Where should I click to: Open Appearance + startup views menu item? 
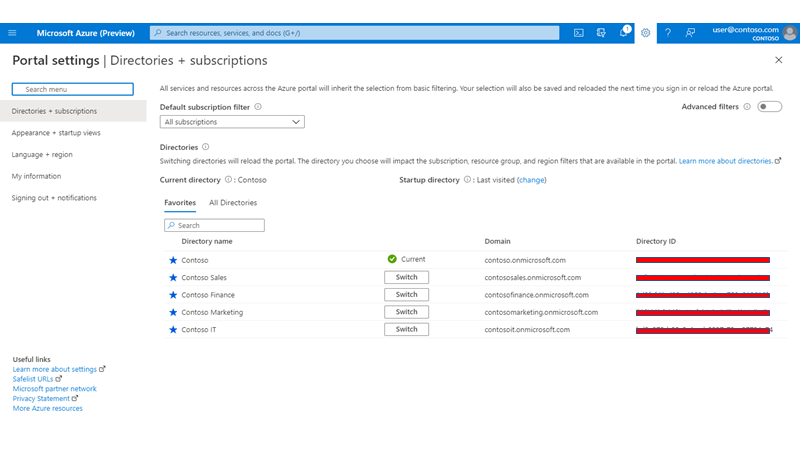point(56,133)
